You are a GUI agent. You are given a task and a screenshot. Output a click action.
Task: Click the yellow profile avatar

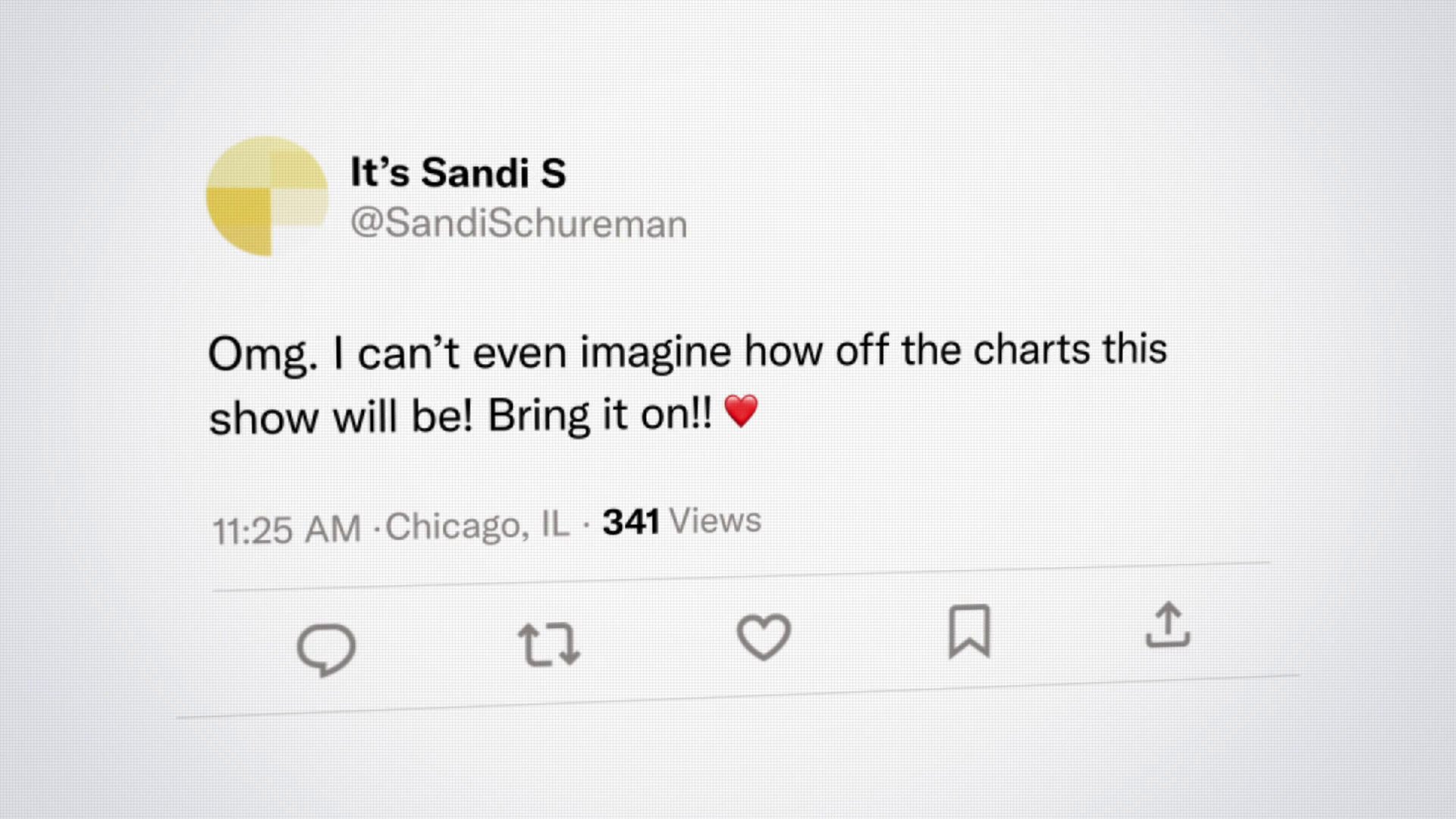pyautogui.click(x=266, y=196)
